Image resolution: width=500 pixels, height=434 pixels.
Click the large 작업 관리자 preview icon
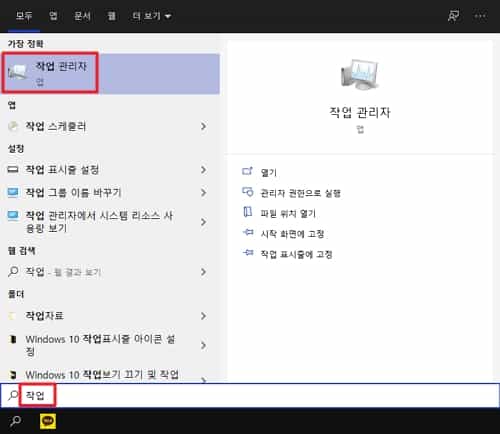point(360,74)
